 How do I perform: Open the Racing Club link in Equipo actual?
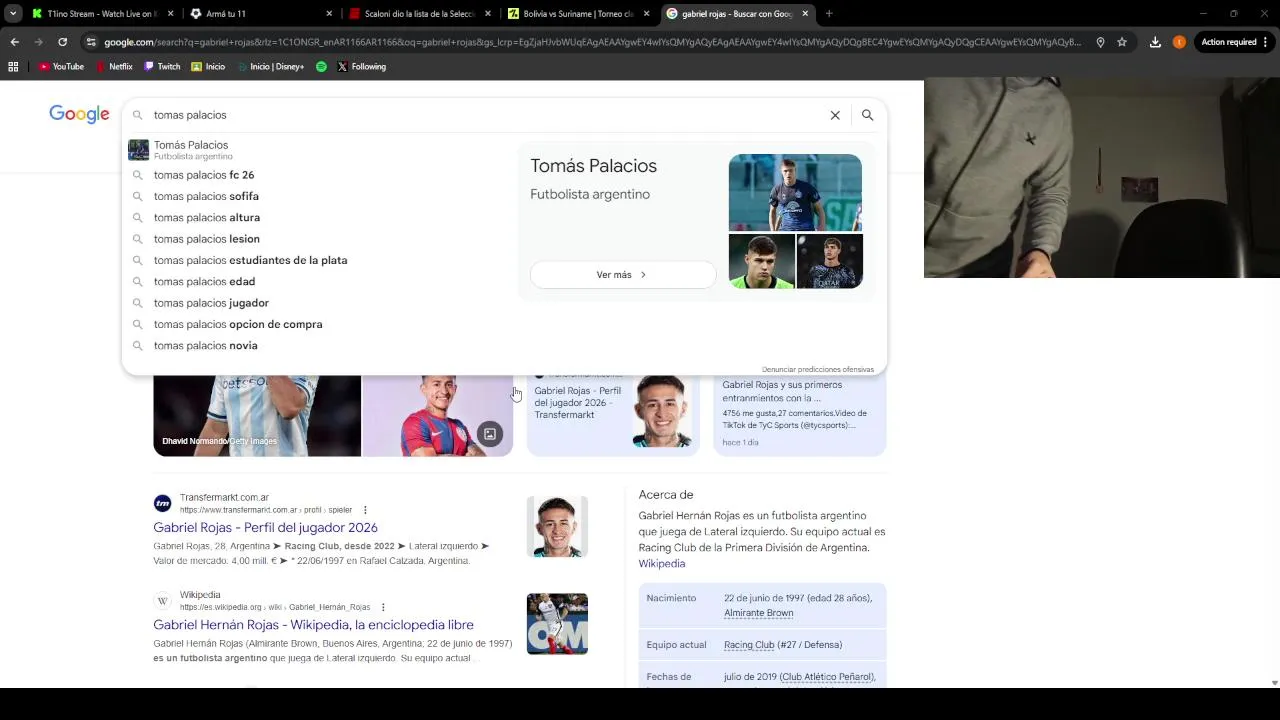click(x=749, y=645)
